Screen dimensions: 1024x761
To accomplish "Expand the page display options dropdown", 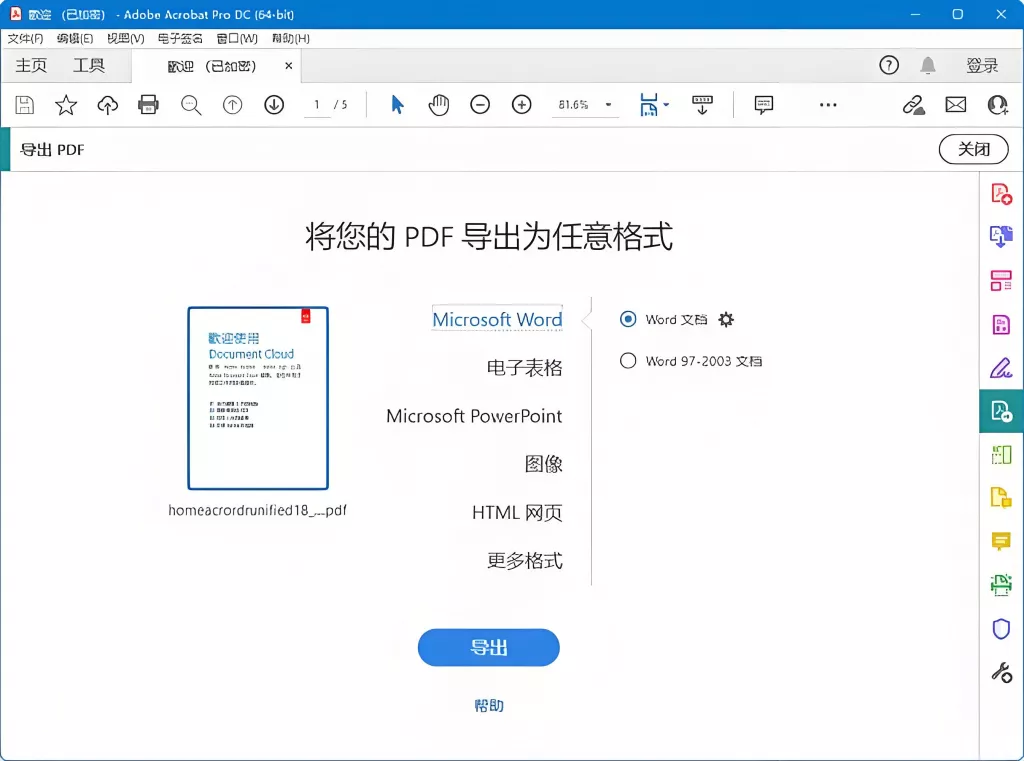I will (x=663, y=104).
